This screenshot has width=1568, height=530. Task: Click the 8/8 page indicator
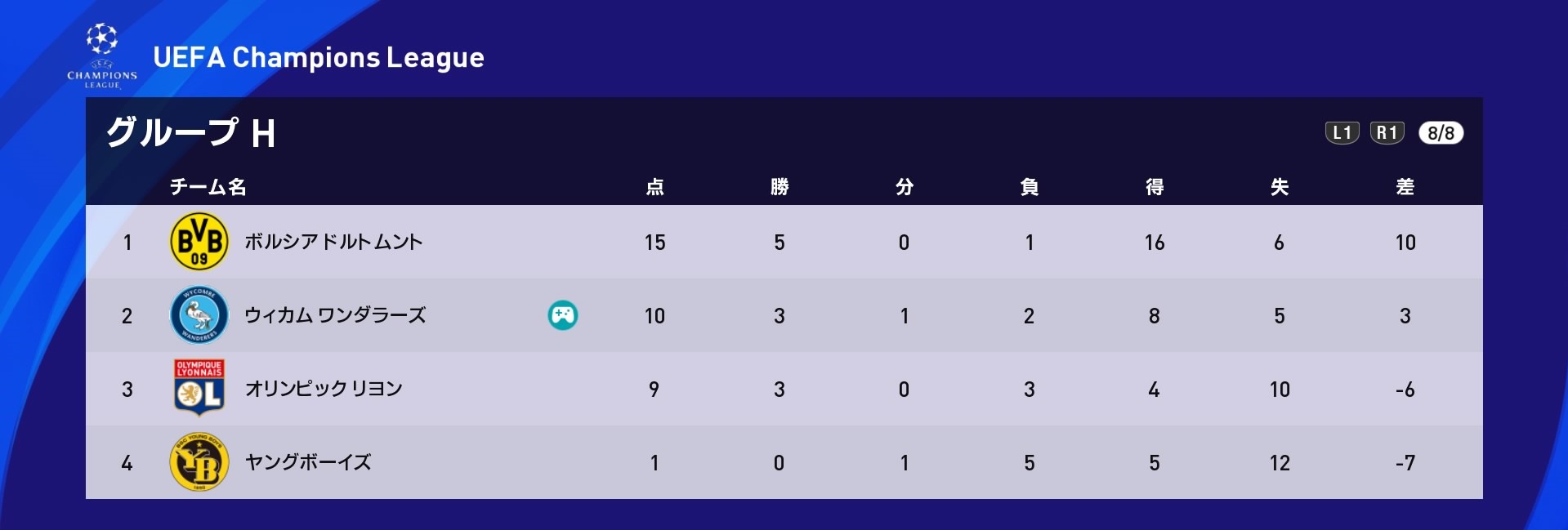click(x=1441, y=132)
